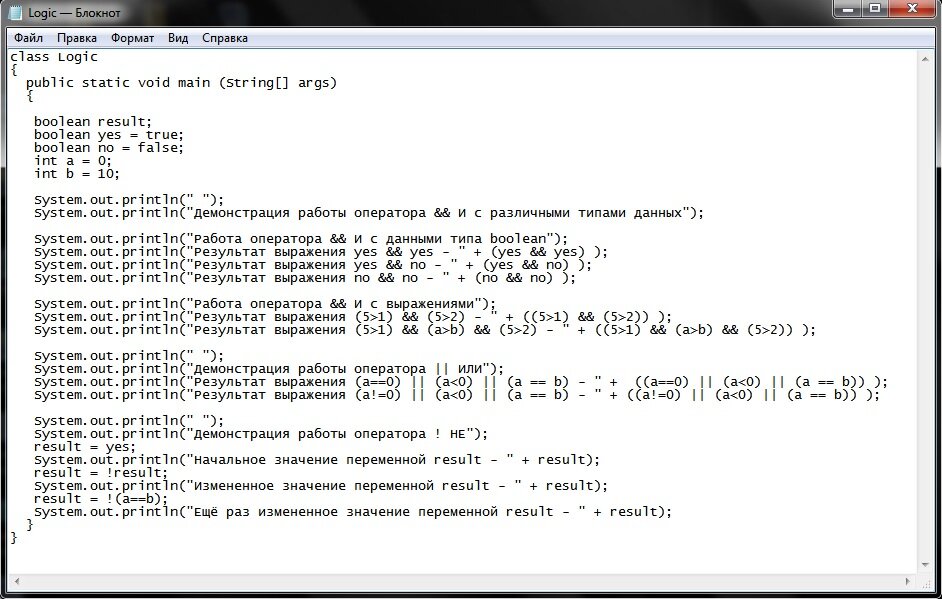
Task: Maximize the Logic Notepad window
Action: [x=875, y=8]
